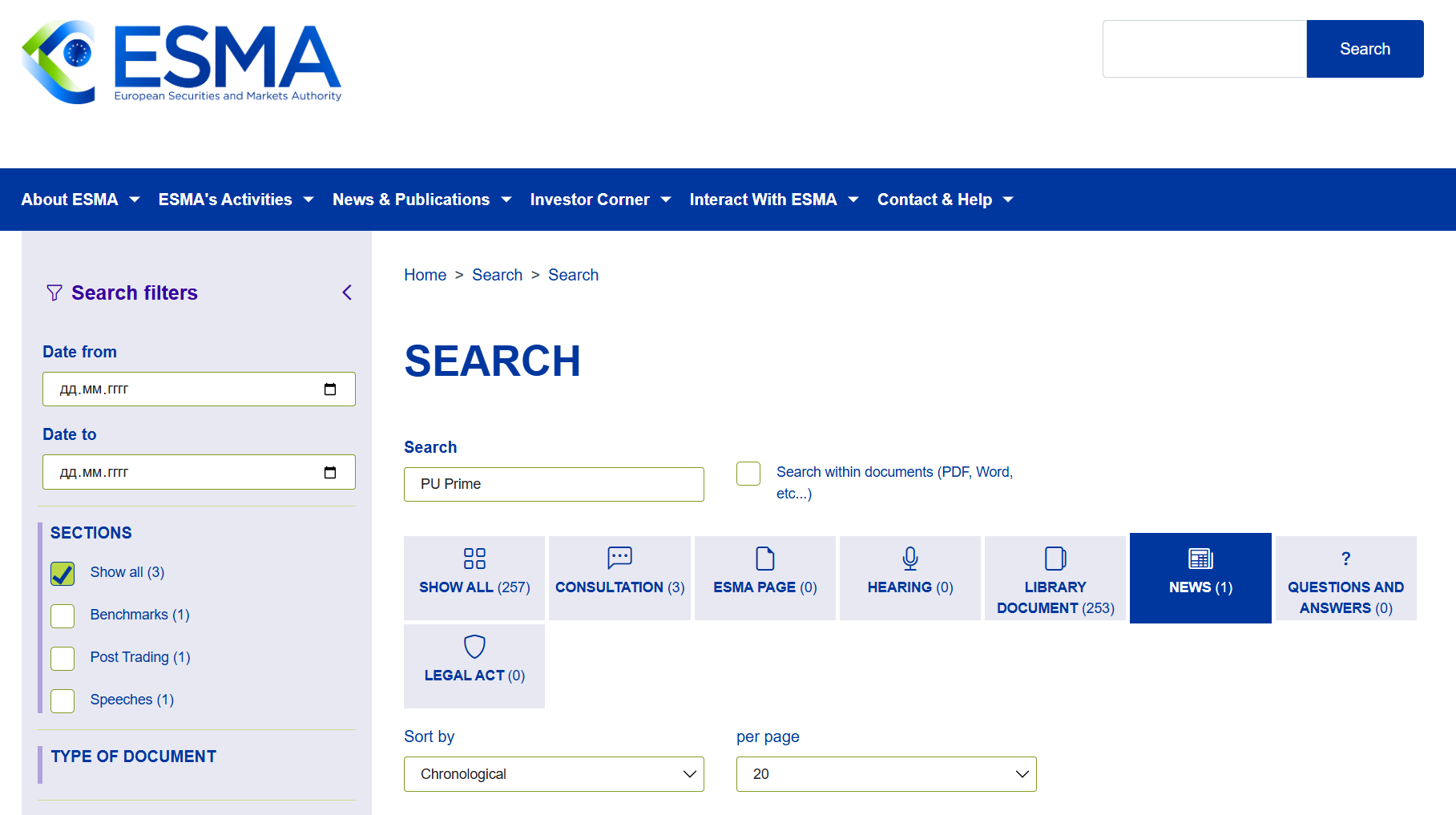Screen dimensions: 1456x815
Task: Open the Date from calendar picker icon
Action: coord(330,389)
